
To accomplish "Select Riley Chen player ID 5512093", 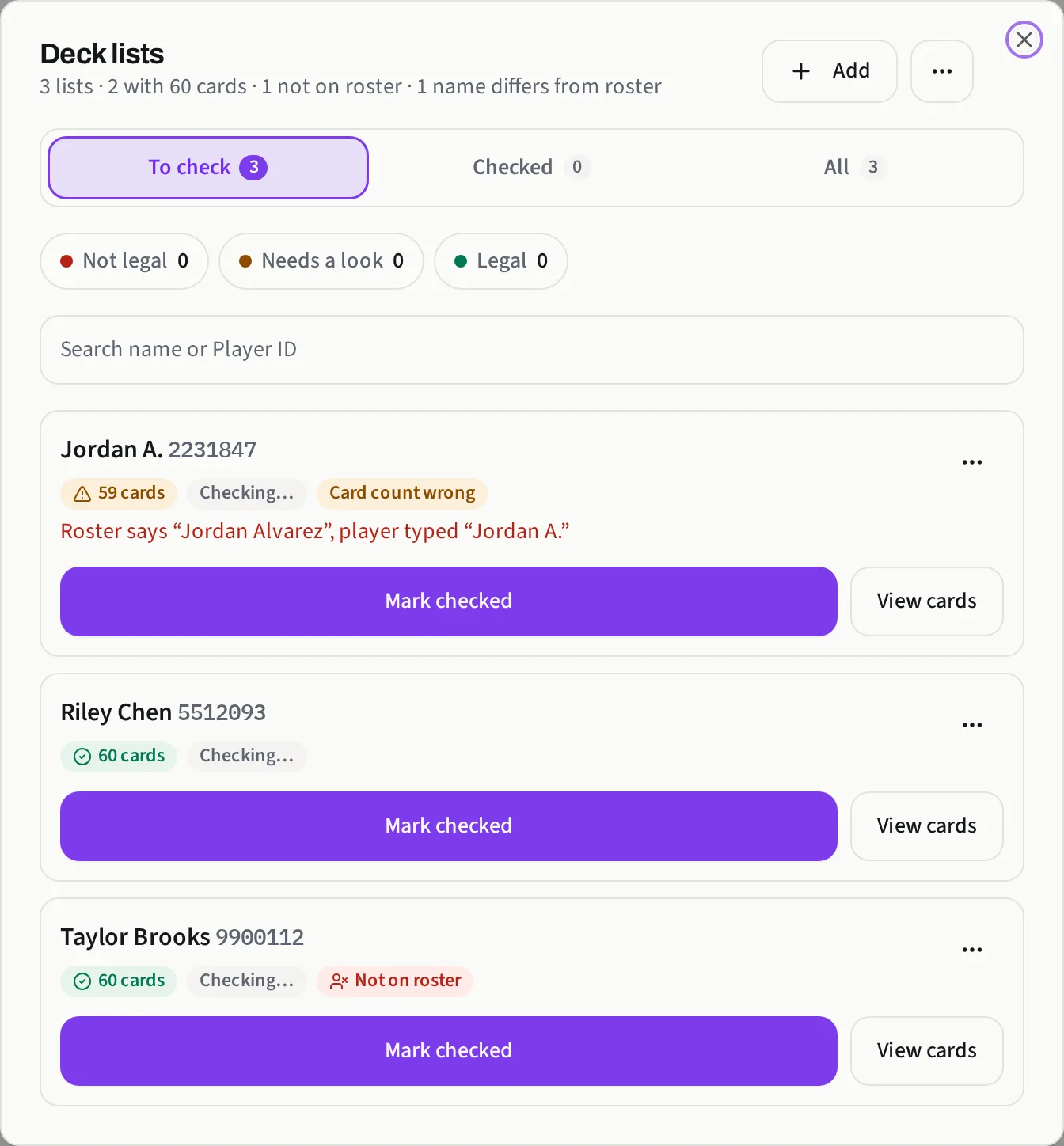I will pos(222,712).
